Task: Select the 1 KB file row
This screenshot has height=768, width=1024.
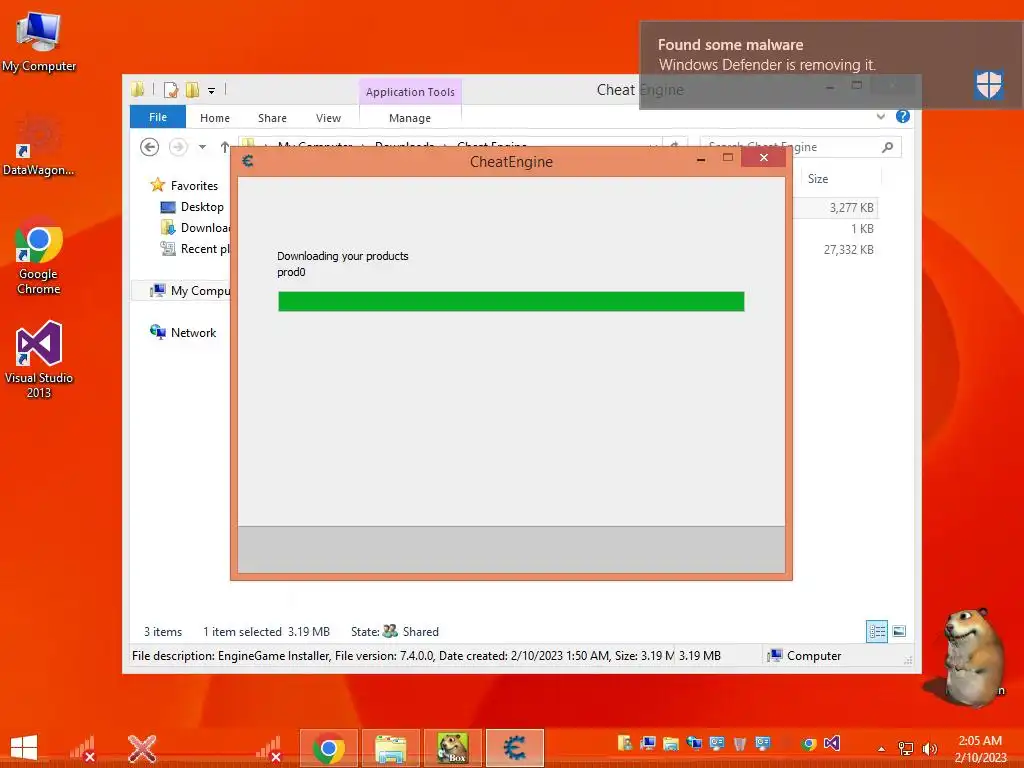Action: [x=836, y=229]
